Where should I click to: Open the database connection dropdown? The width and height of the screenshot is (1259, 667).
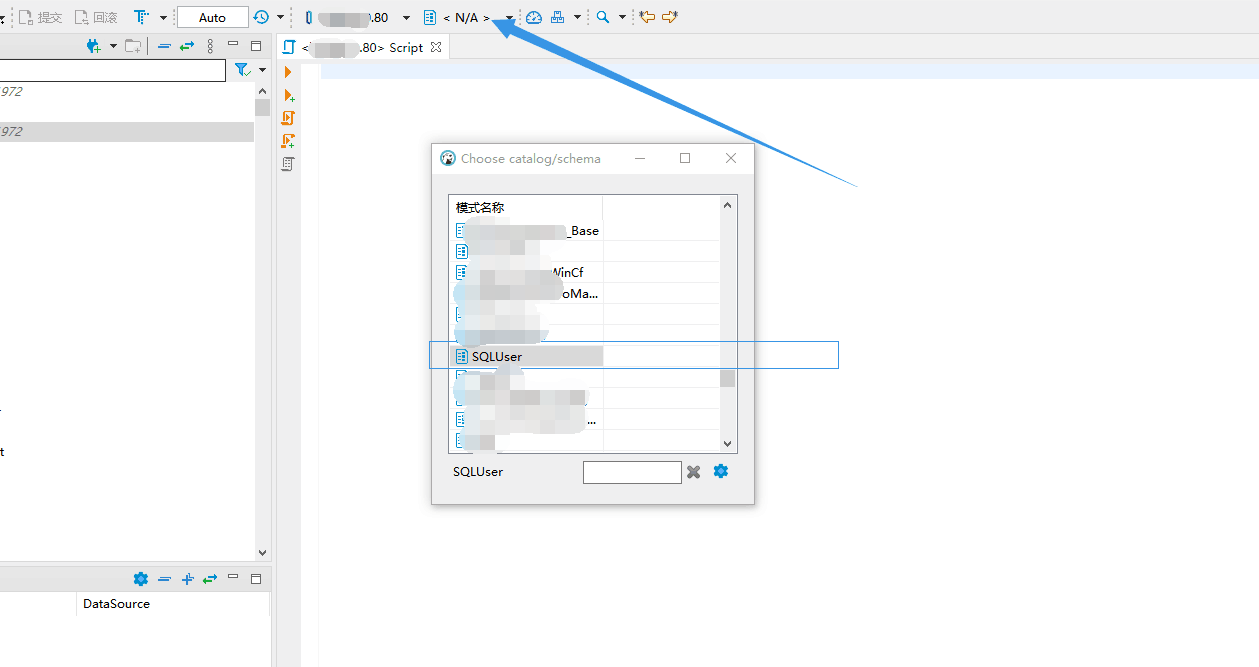coord(406,17)
